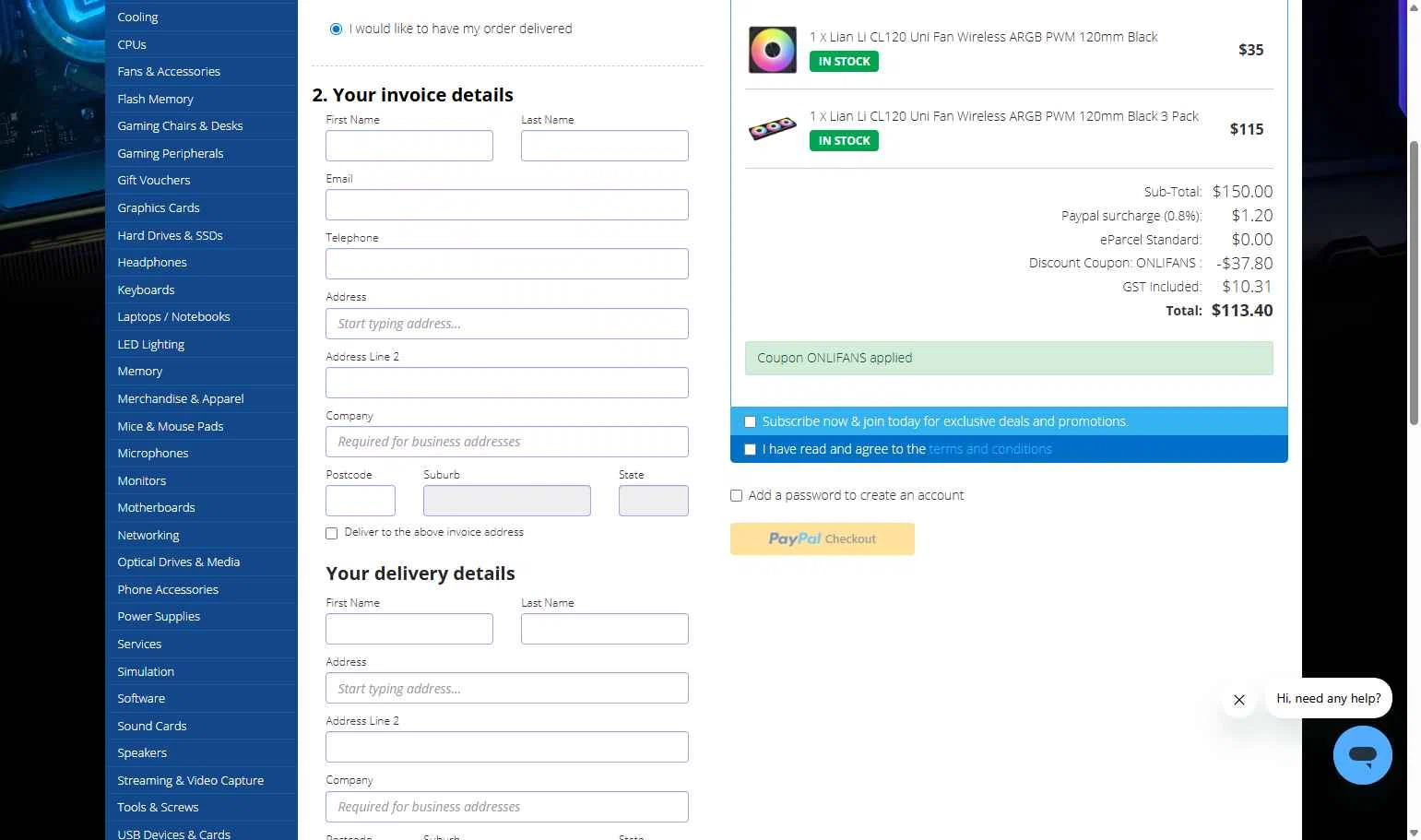1421x840 pixels.
Task: Open the live chat bubble icon
Action: pos(1362,754)
